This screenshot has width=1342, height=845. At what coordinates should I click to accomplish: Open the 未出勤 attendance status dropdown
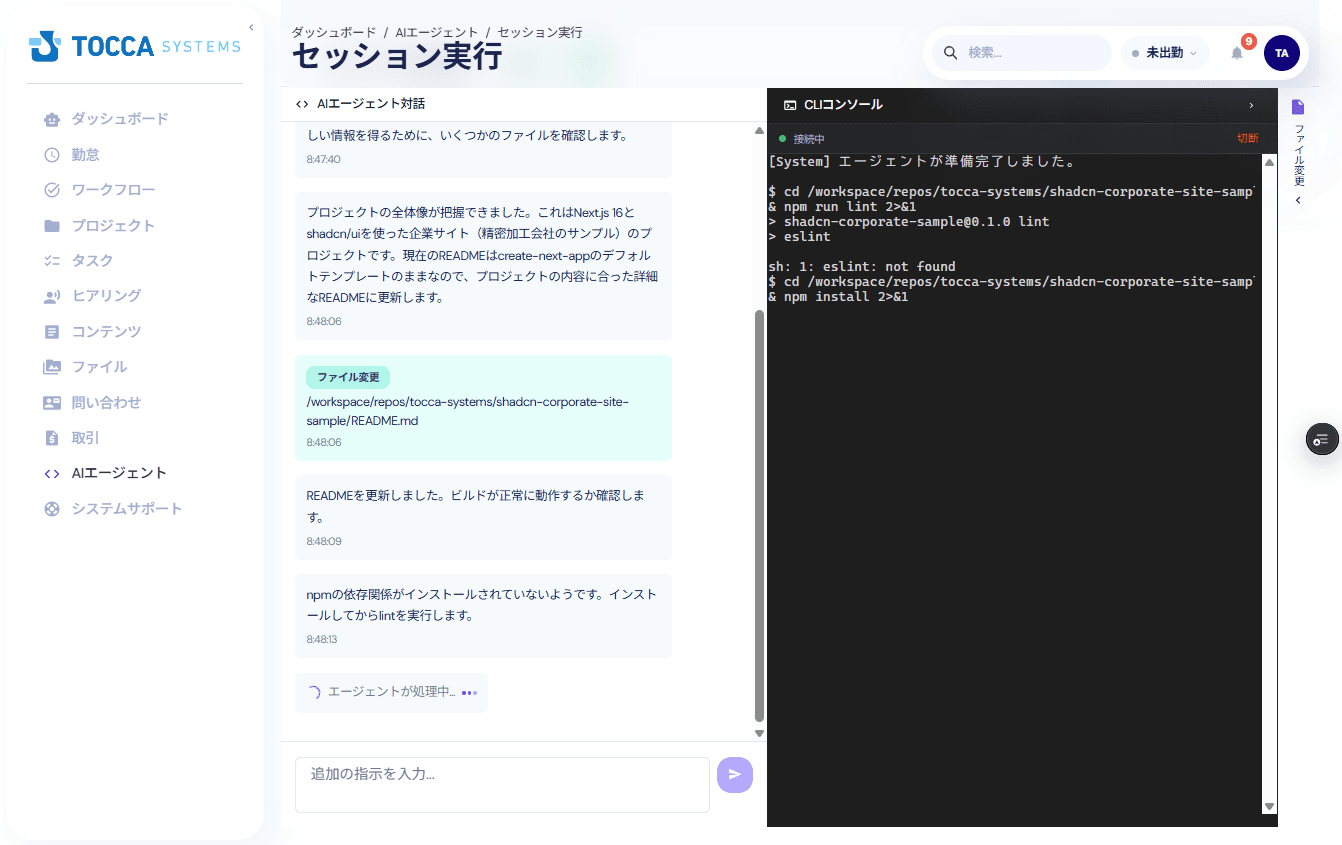coord(1164,52)
